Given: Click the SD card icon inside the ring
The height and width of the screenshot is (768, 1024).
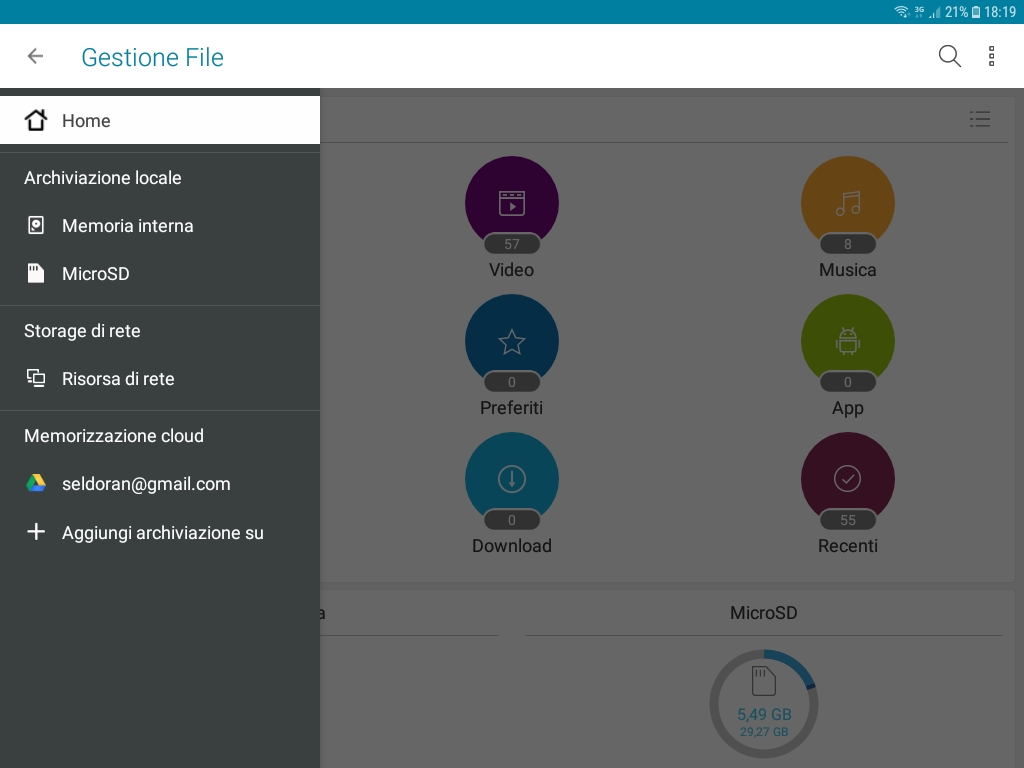Looking at the screenshot, I should point(763,681).
